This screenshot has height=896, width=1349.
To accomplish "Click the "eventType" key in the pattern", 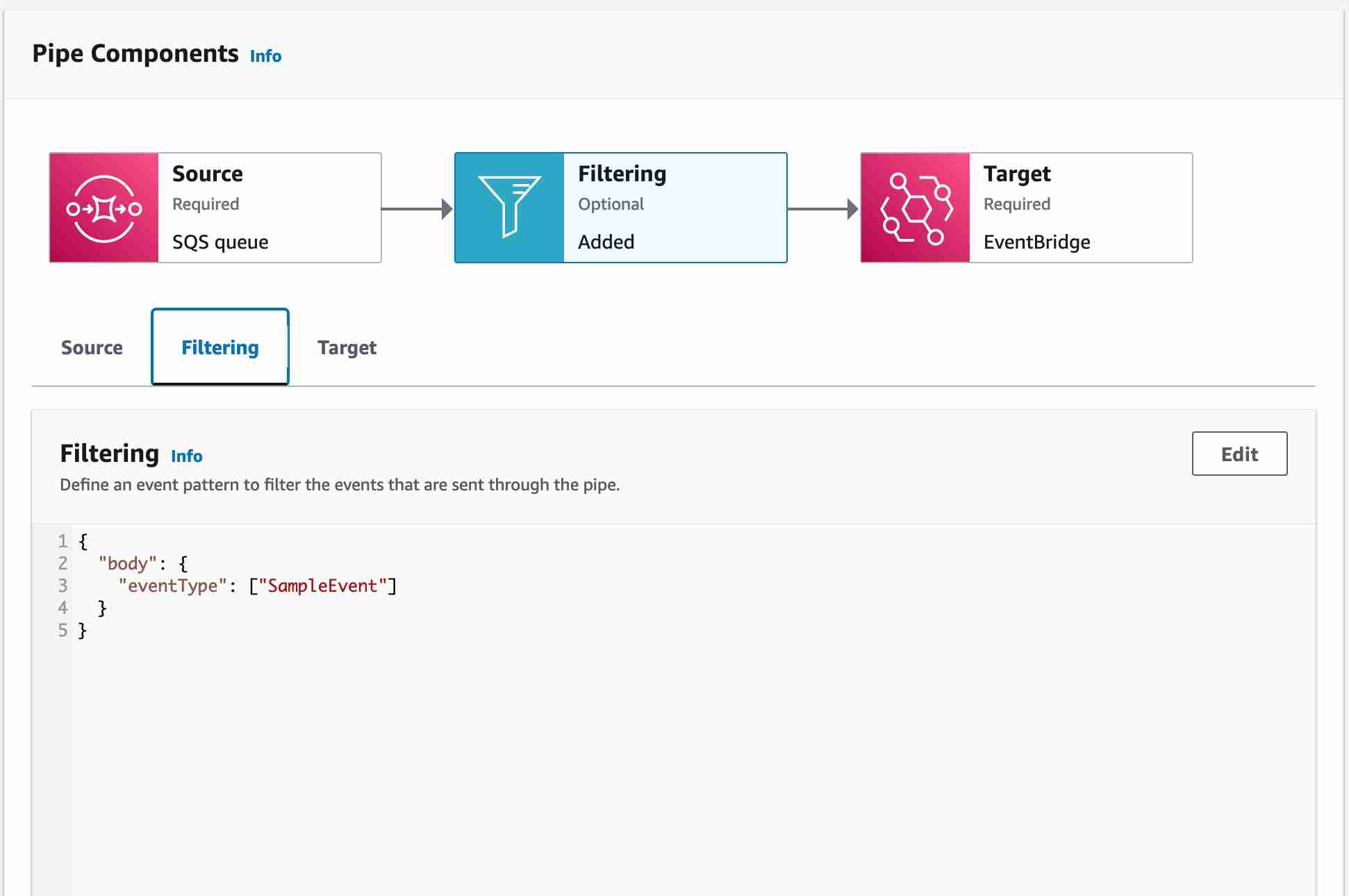I will tap(172, 586).
